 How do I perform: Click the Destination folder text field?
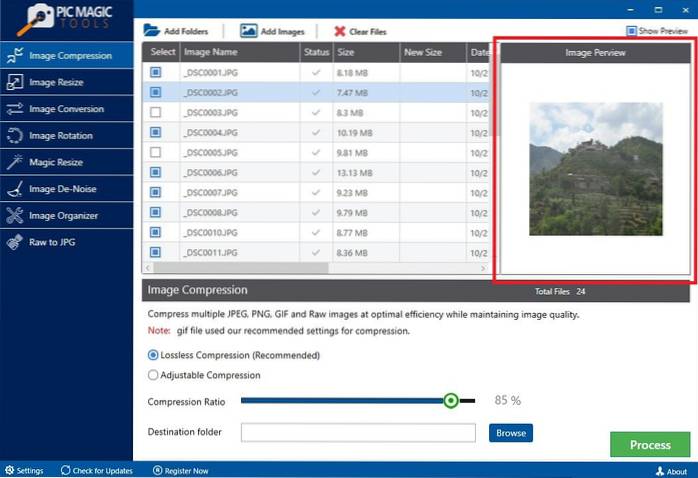point(357,432)
